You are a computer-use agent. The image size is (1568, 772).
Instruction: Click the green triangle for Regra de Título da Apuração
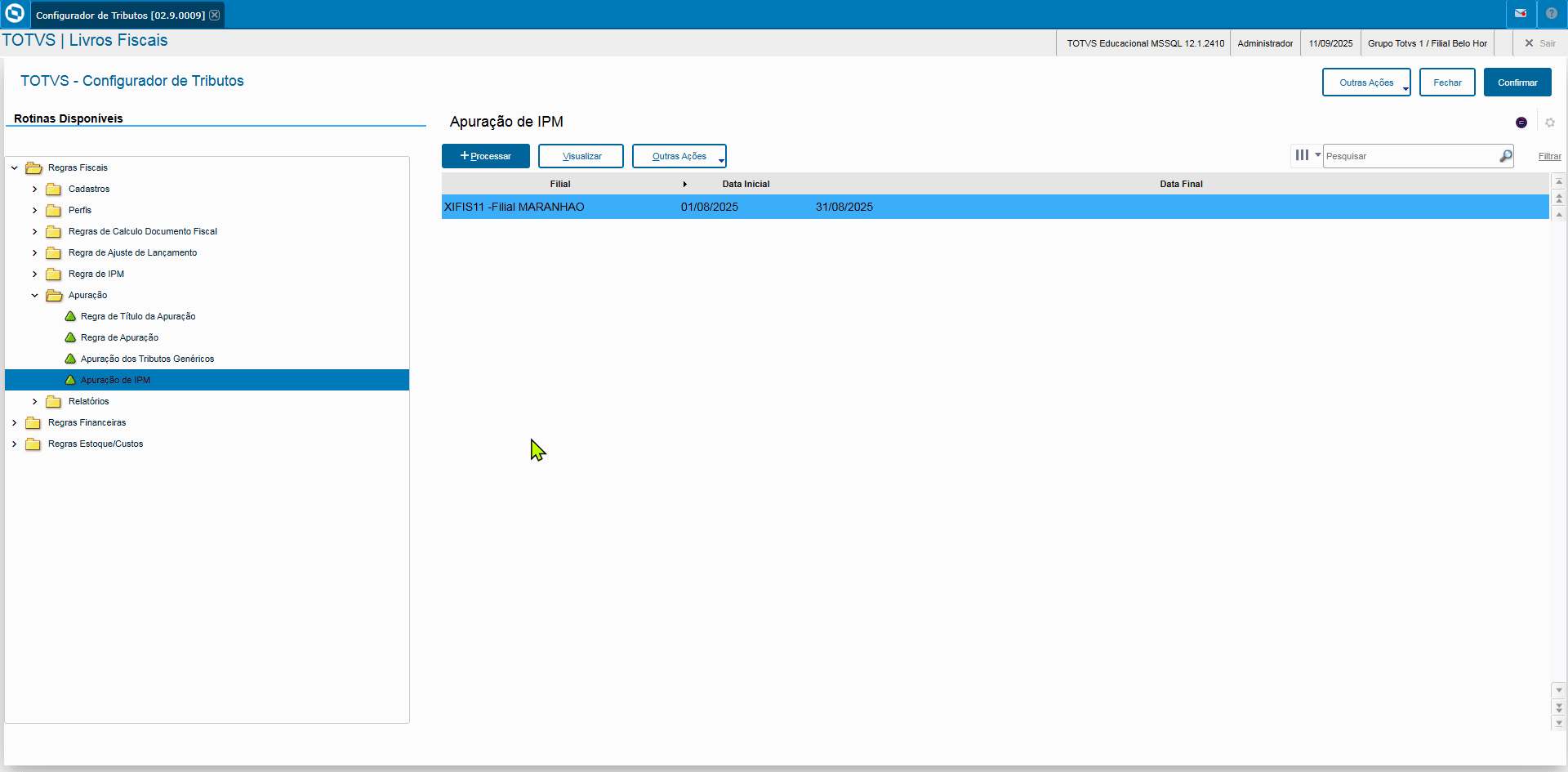[x=71, y=316]
